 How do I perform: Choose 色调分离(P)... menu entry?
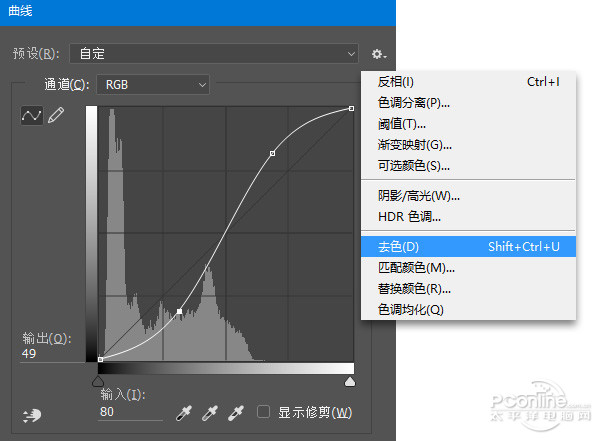point(468,103)
